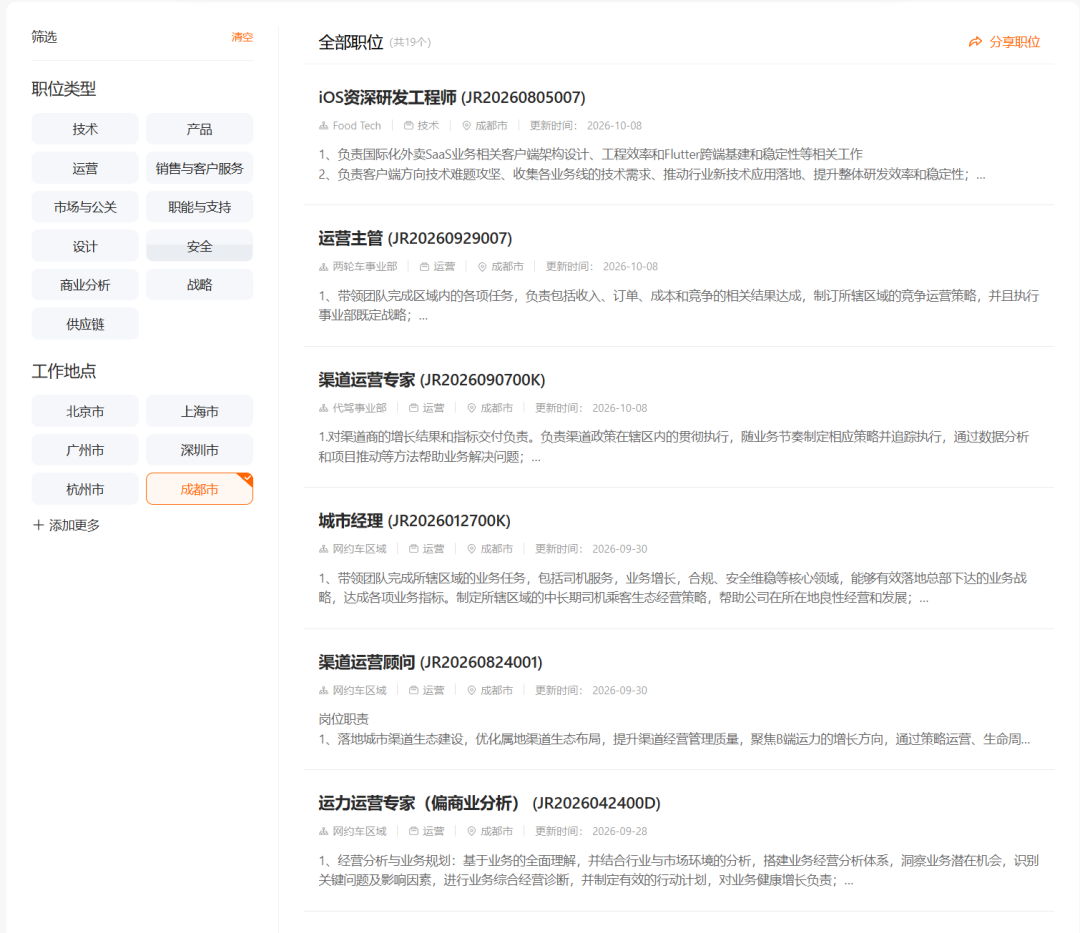Open the iOS资深研发工程师 job posting
This screenshot has width=1080, height=933.
point(452,98)
